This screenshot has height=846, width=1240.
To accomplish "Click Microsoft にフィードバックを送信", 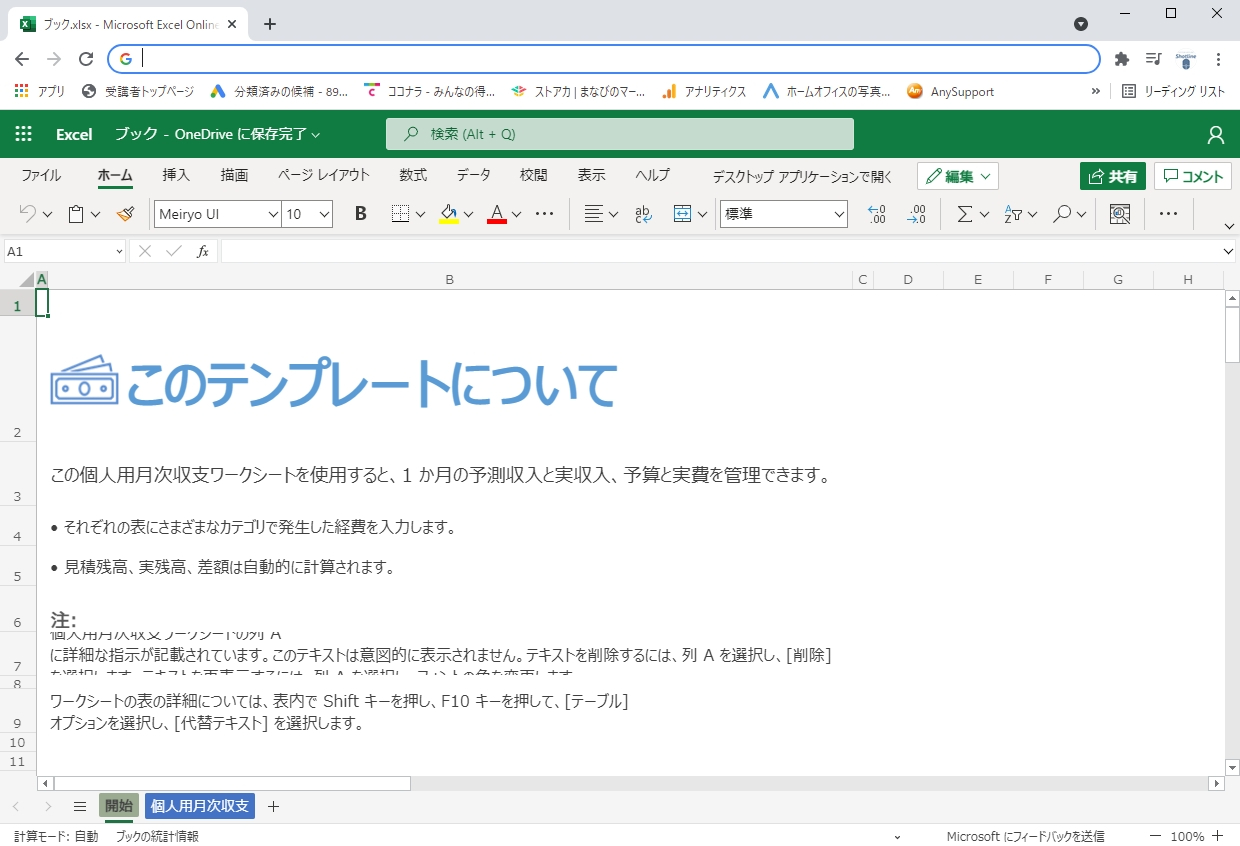I will pos(1025,836).
